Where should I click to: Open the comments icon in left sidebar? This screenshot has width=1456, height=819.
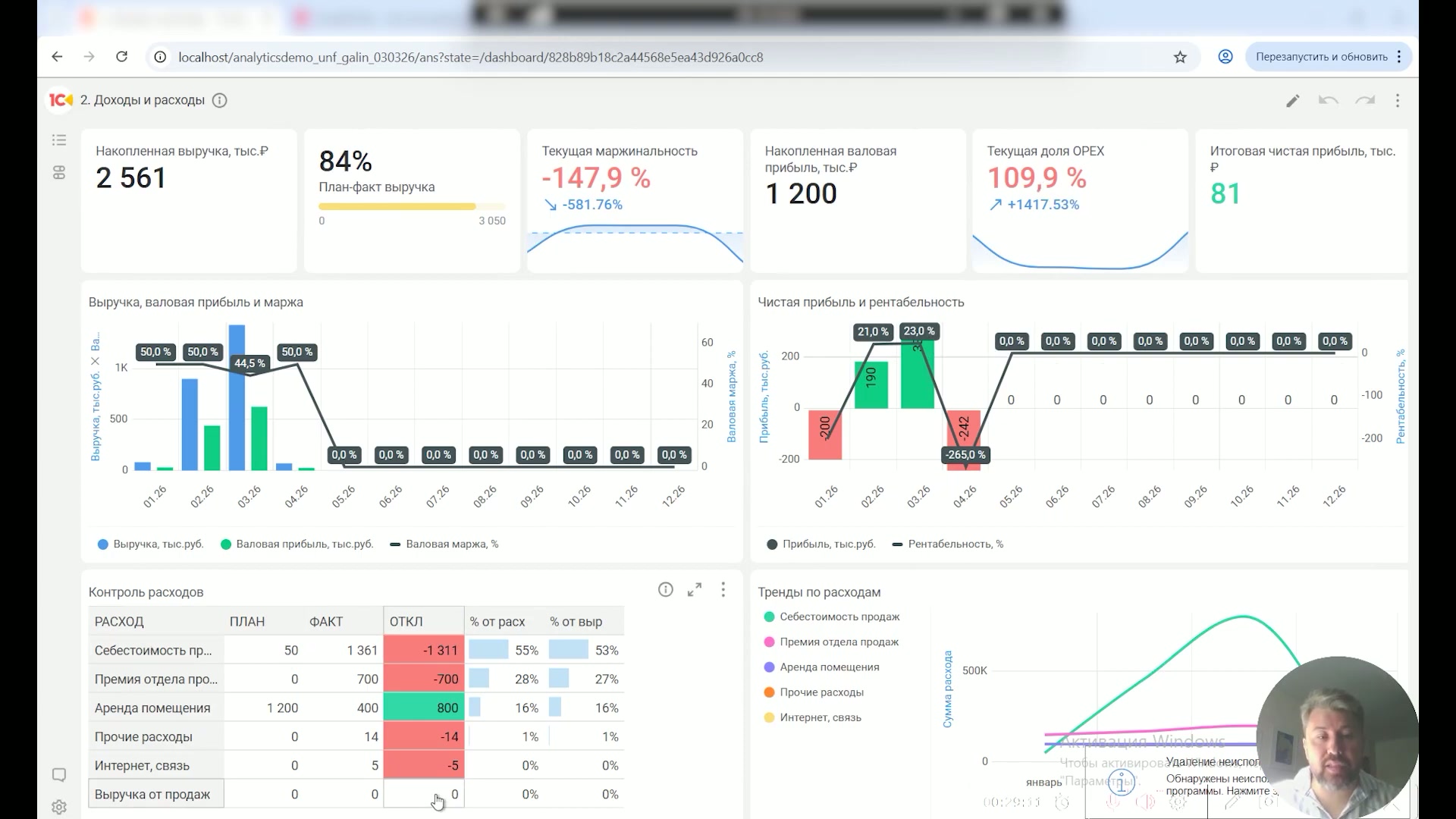[59, 775]
